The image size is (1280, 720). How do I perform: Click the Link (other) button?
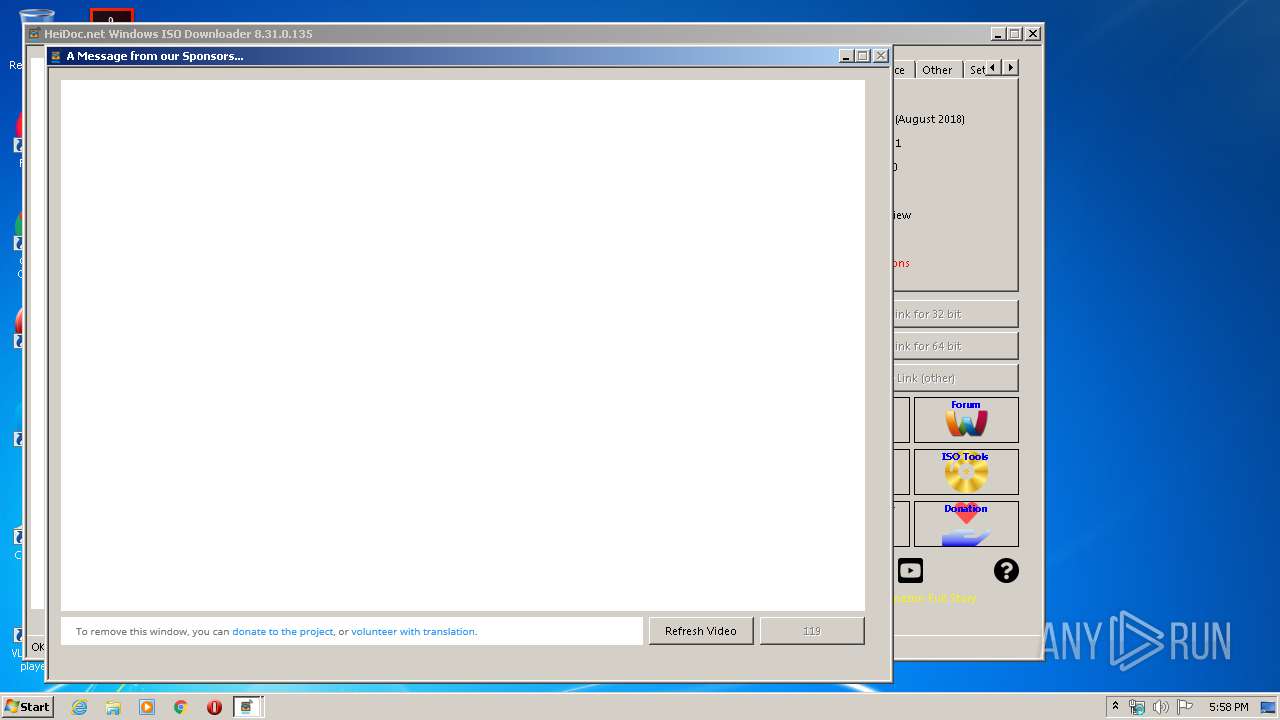click(x=955, y=378)
